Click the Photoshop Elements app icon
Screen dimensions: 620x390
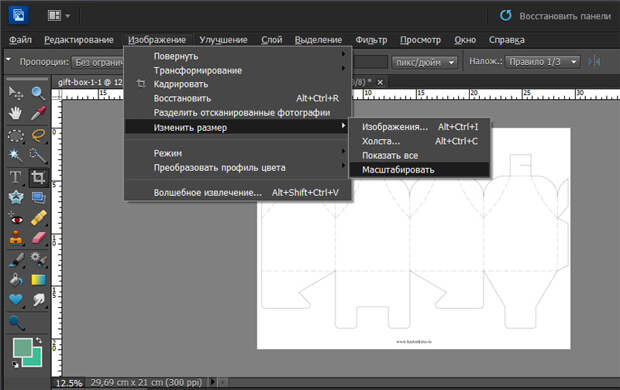click(x=18, y=15)
